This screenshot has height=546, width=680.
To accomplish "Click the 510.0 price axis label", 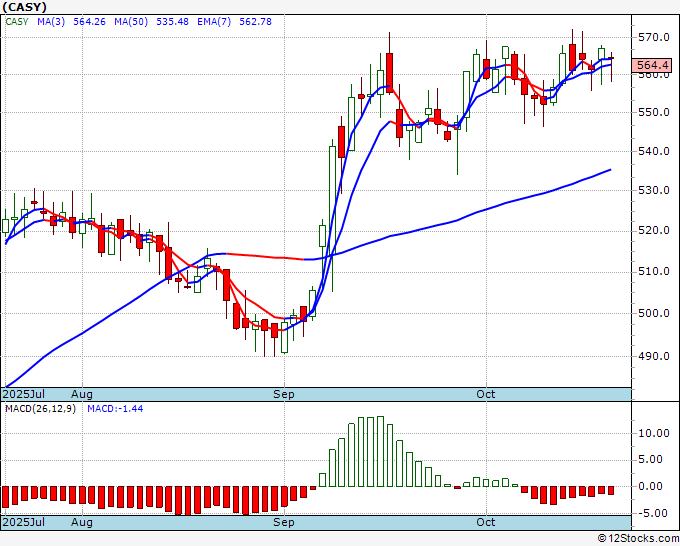I will click(x=653, y=271).
